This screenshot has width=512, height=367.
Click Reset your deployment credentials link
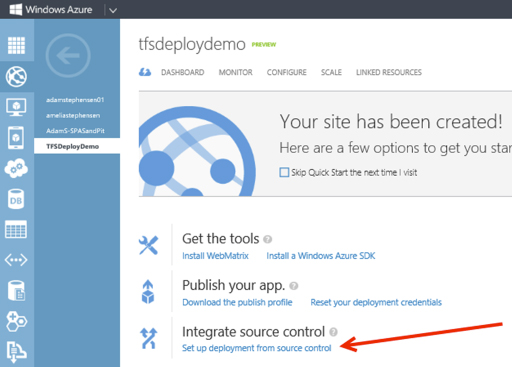(376, 302)
